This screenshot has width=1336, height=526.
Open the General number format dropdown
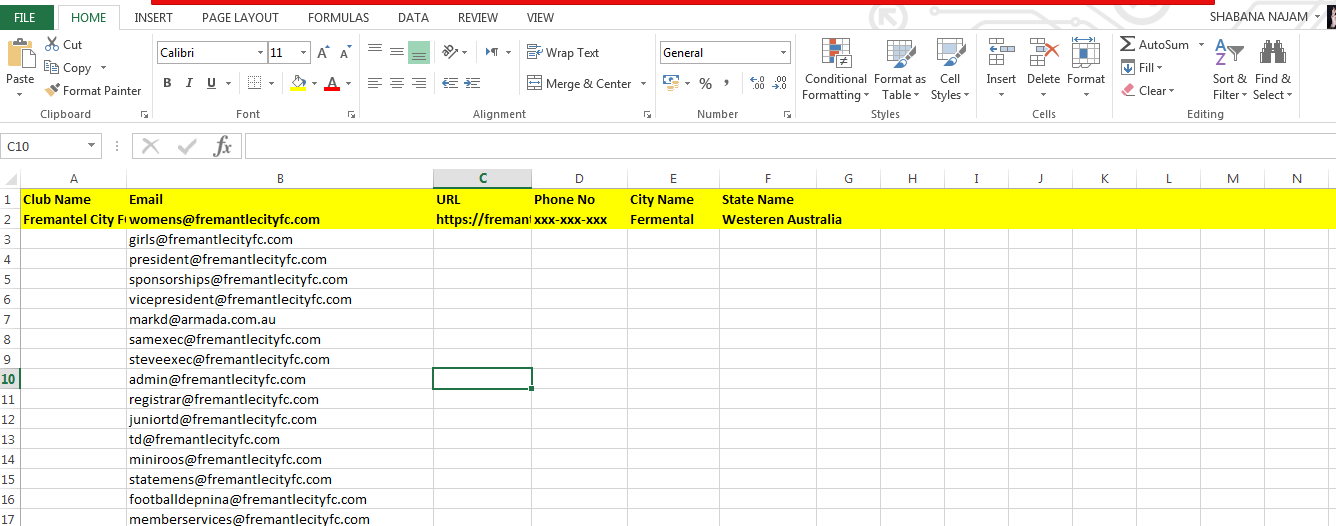(783, 53)
